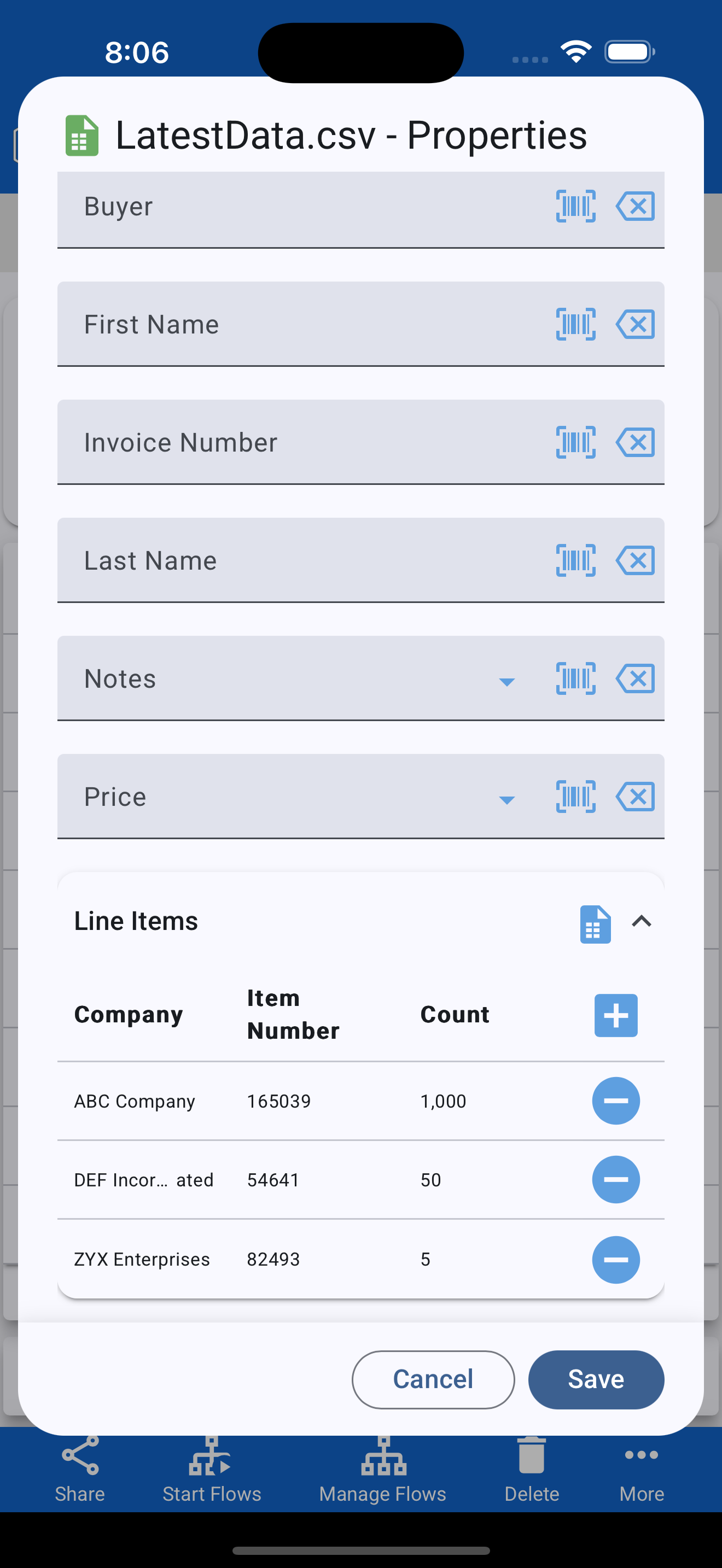Clear the Price field
Viewport: 722px width, 1568px height.
point(635,796)
